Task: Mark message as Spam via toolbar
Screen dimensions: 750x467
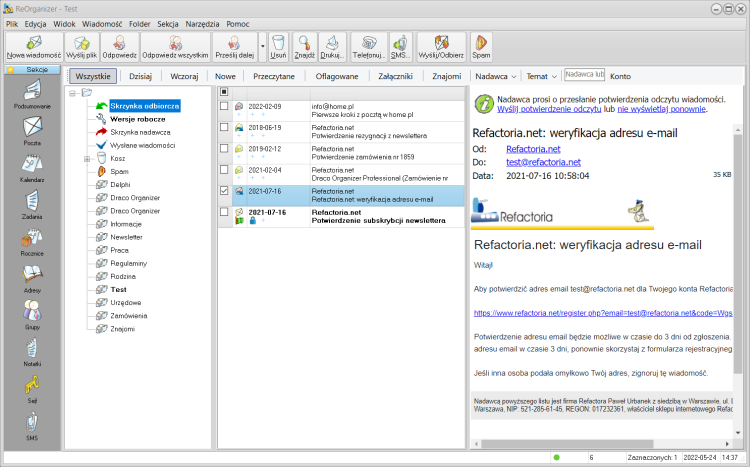Action: (x=481, y=47)
